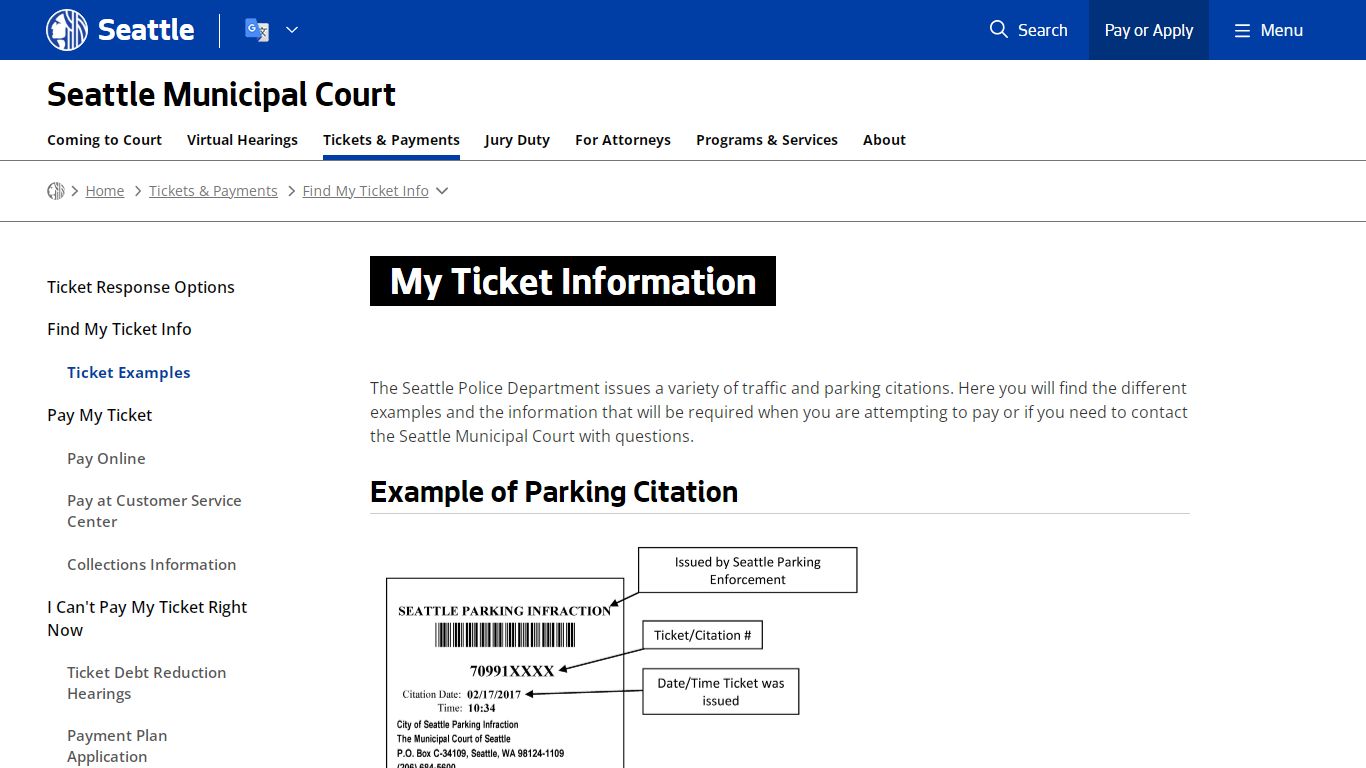Click the Seattle Municipal Court title
The height and width of the screenshot is (768, 1366).
coord(221,95)
